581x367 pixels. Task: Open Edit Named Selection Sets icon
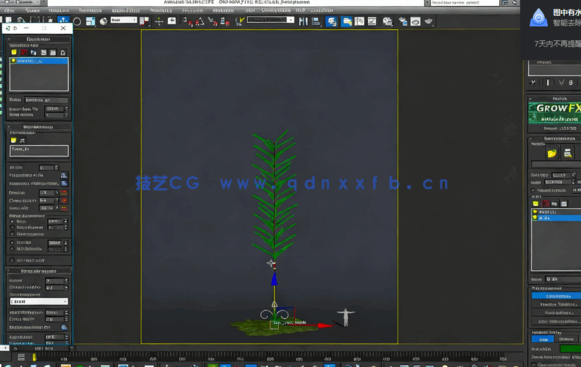click(x=240, y=22)
